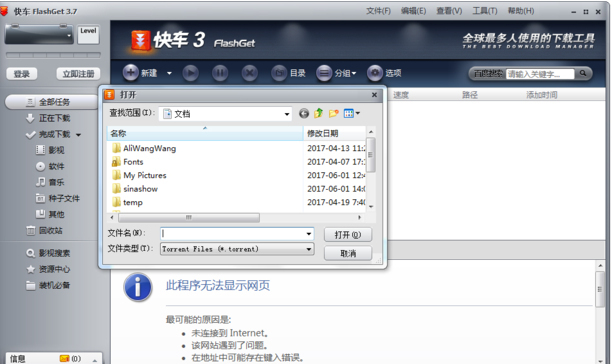Select 全部任务 in the sidebar
The image size is (612, 364).
click(x=51, y=102)
